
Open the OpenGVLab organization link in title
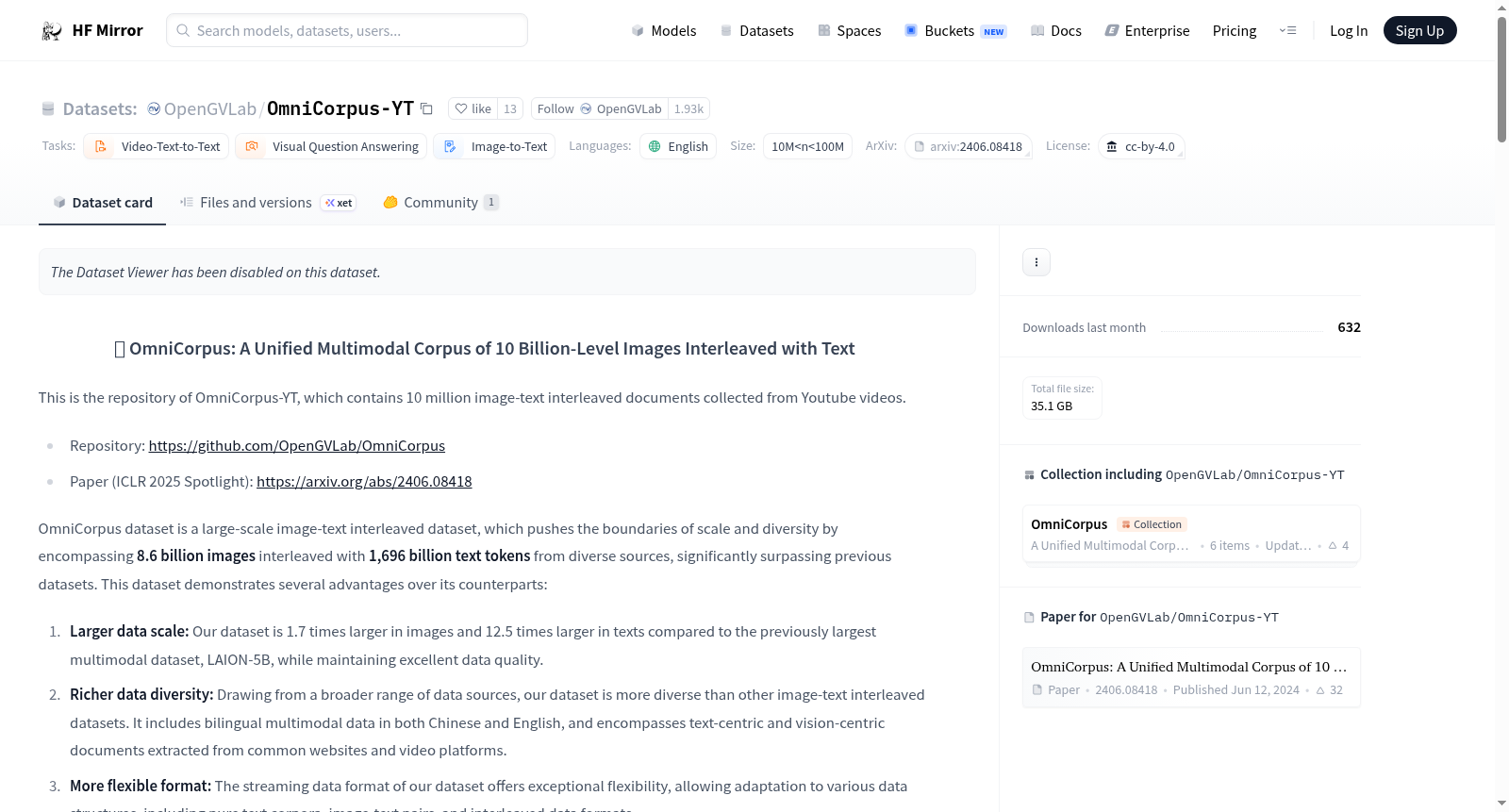pos(209,108)
